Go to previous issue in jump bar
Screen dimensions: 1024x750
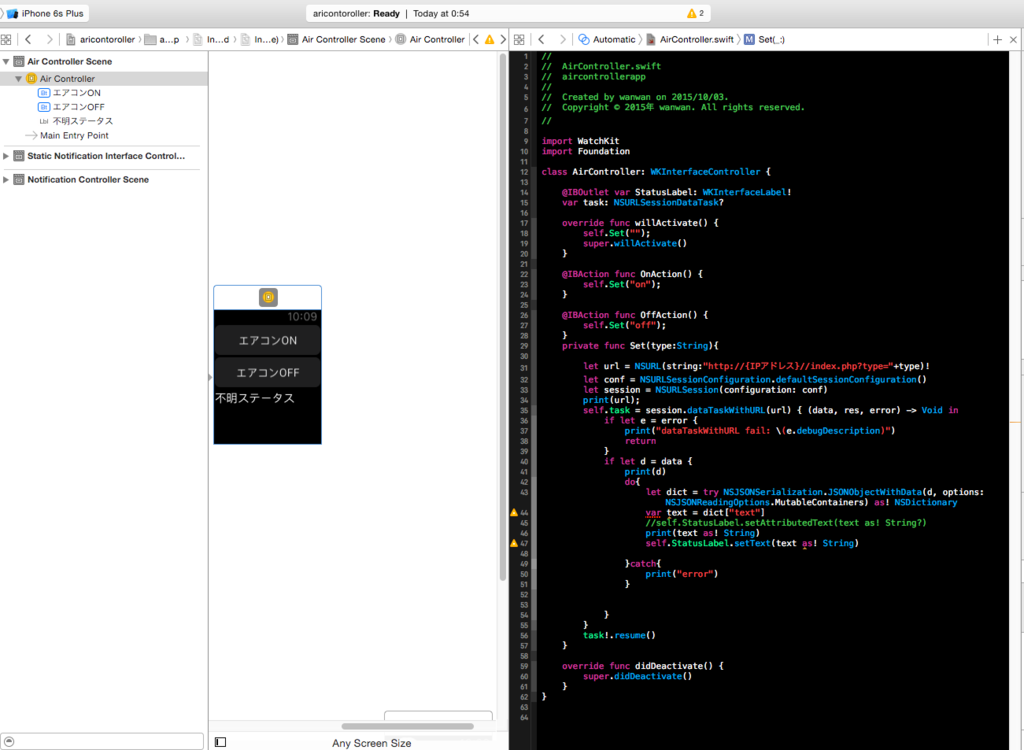475,39
